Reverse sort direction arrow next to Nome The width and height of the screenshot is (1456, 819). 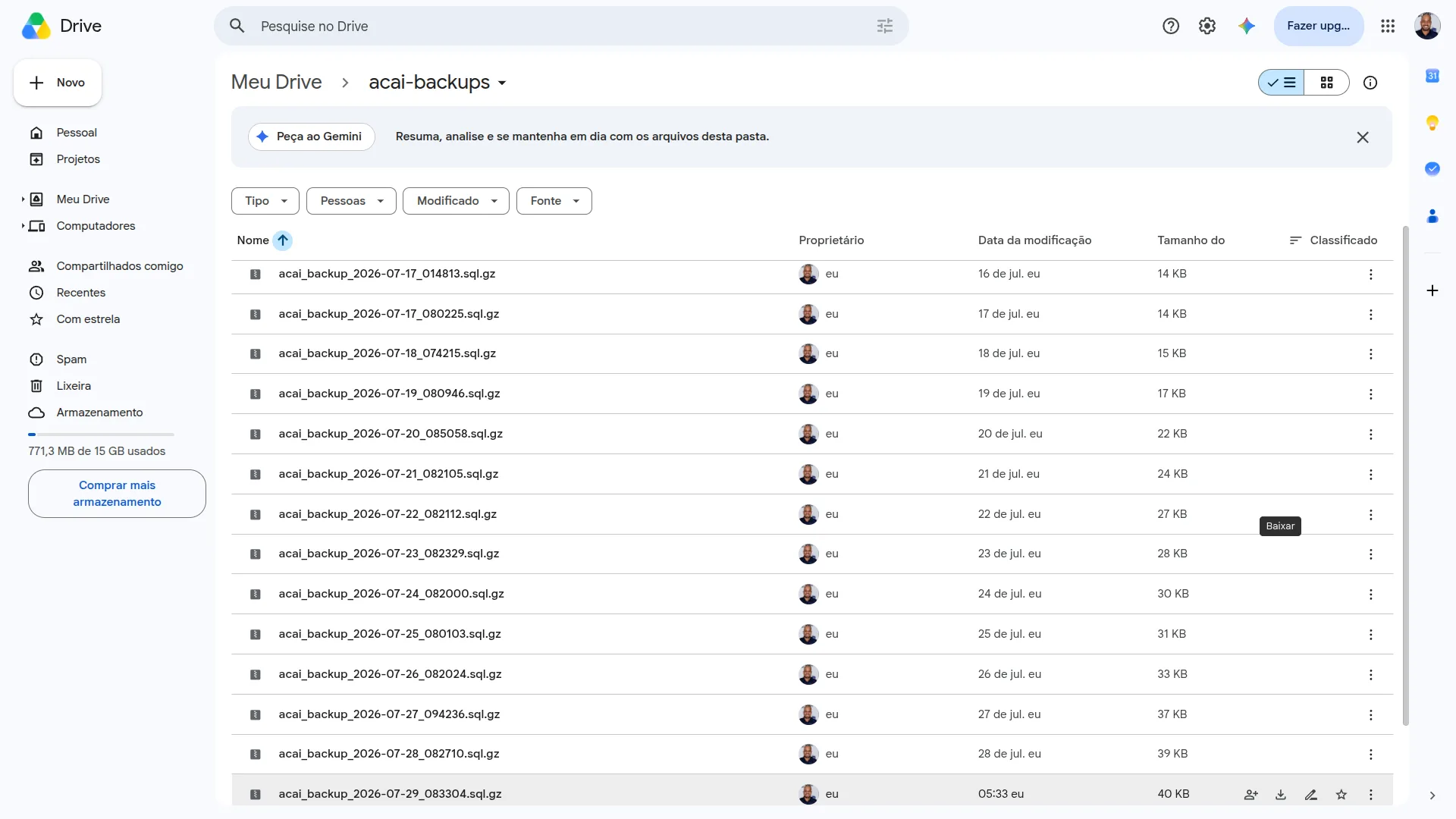(283, 240)
